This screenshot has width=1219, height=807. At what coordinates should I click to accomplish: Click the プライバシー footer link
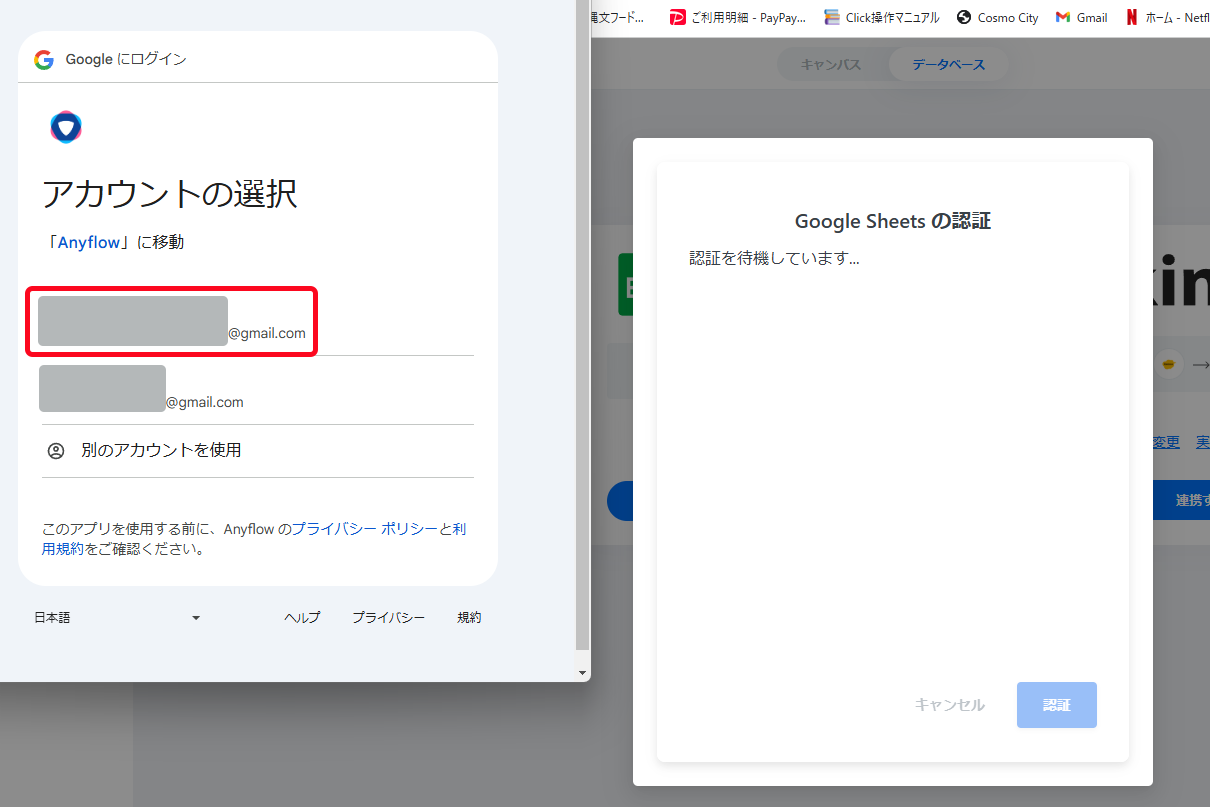[x=388, y=618]
